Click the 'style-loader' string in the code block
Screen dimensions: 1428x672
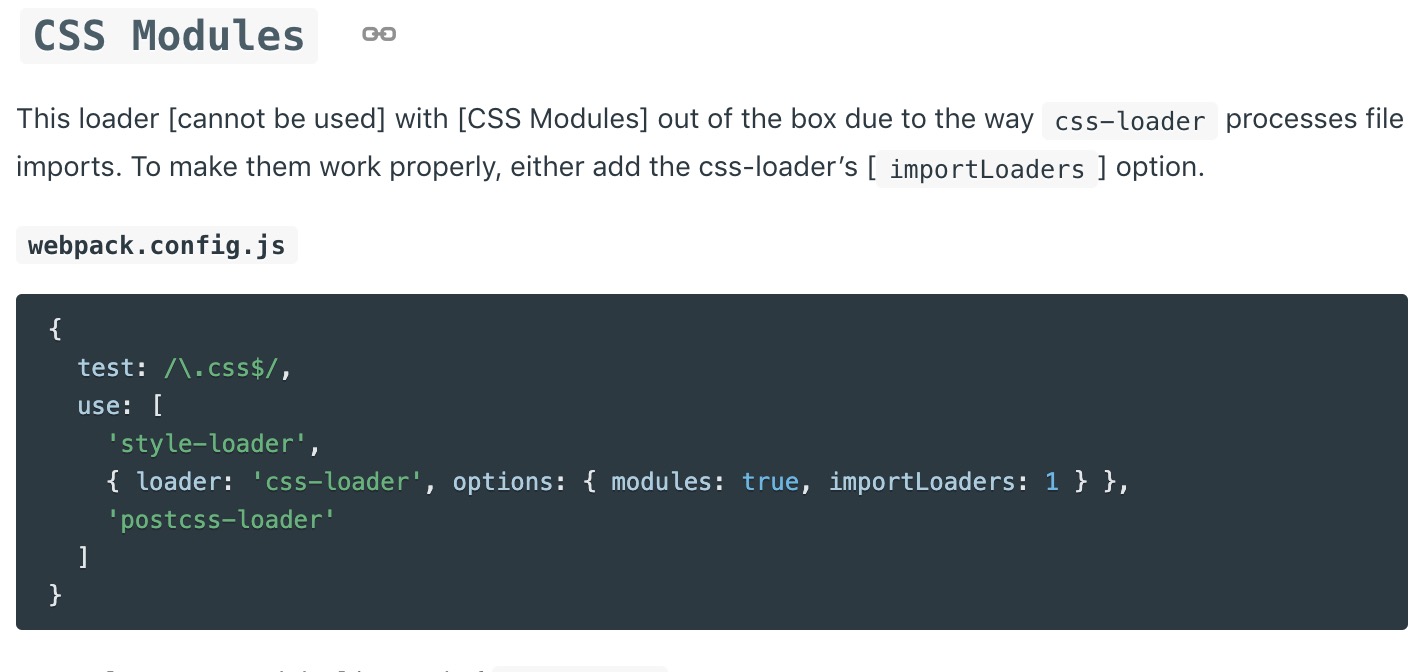pos(213,443)
